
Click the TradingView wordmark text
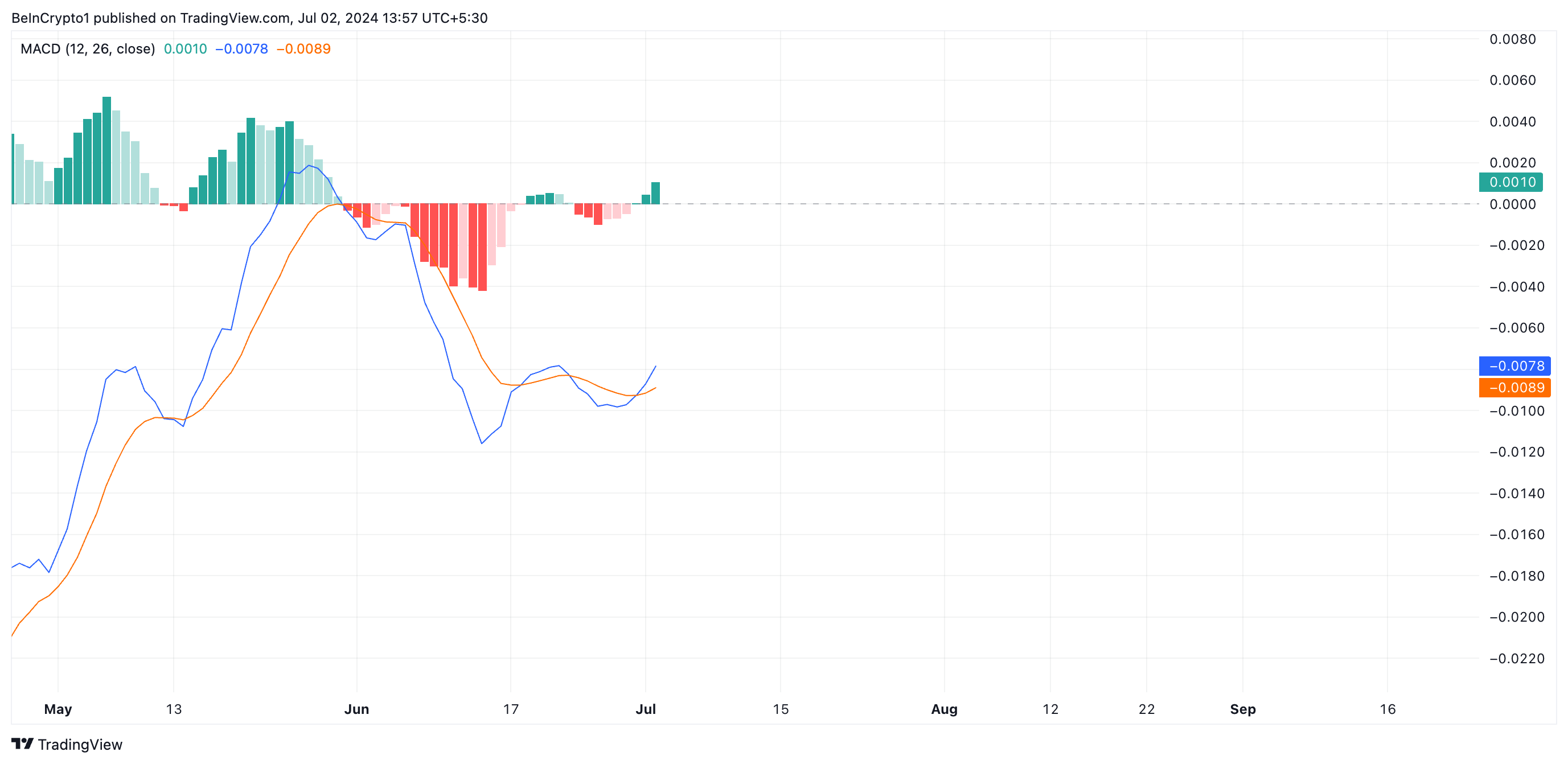click(x=80, y=745)
